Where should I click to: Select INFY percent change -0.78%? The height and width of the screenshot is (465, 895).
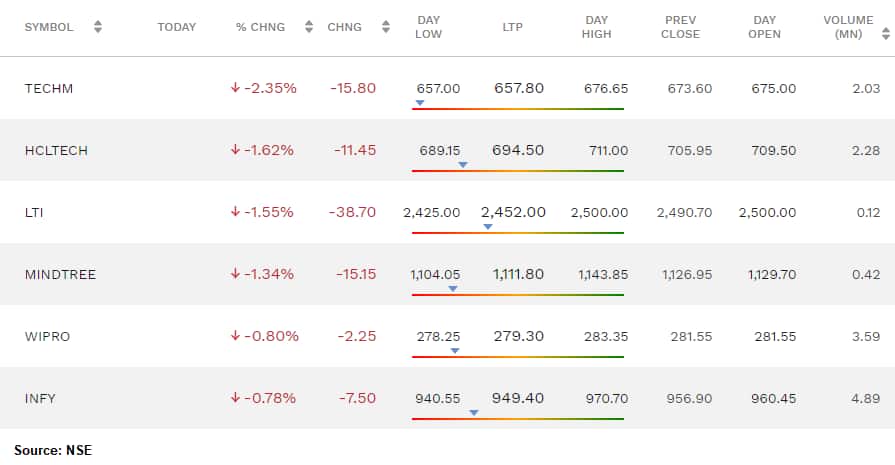pos(270,398)
